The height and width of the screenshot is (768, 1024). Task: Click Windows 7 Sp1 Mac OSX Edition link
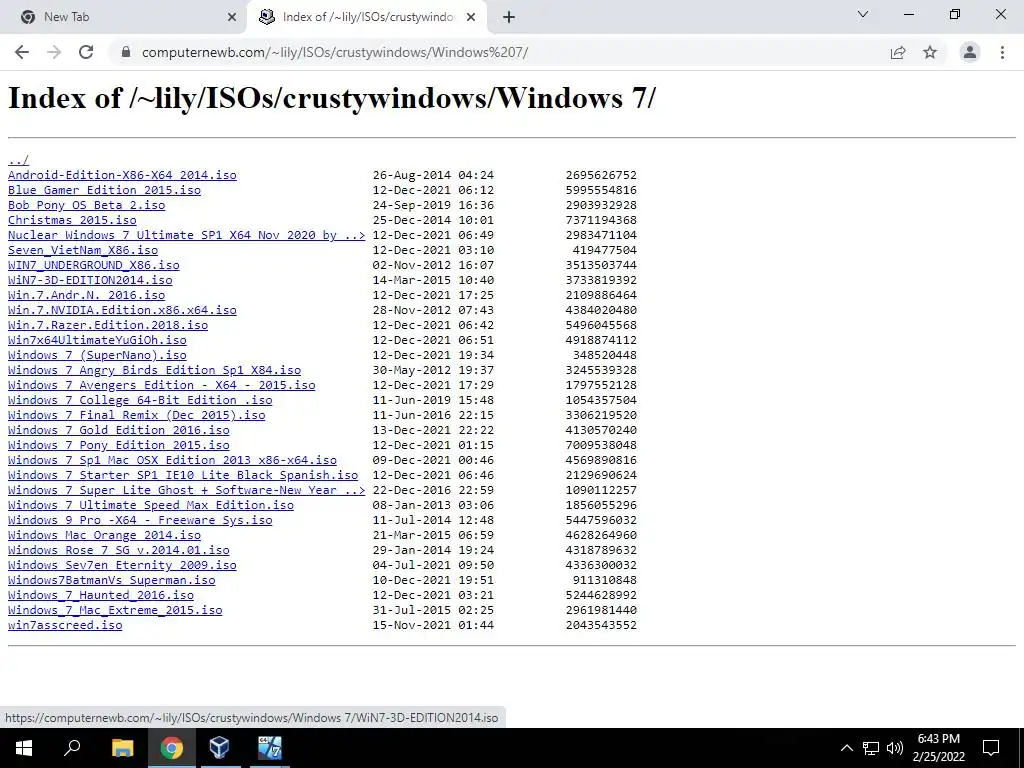tap(172, 460)
